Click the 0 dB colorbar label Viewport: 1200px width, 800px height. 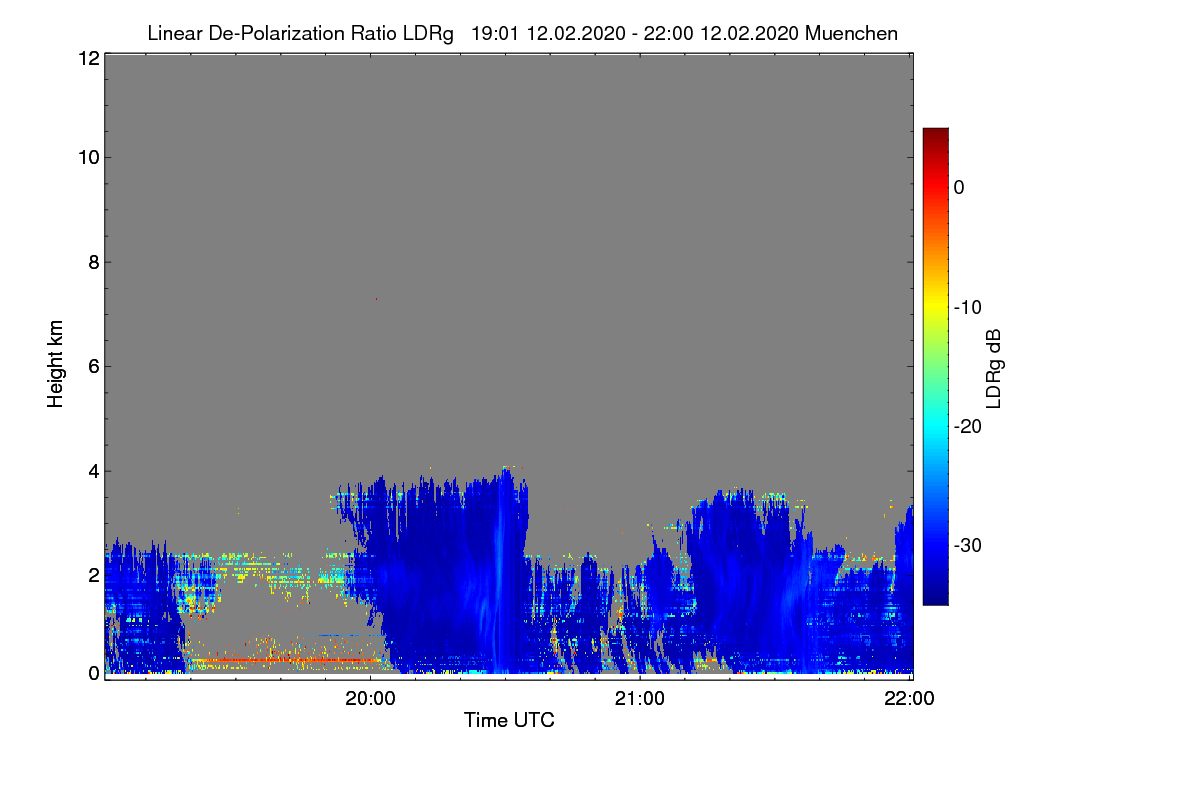pyautogui.click(x=959, y=187)
